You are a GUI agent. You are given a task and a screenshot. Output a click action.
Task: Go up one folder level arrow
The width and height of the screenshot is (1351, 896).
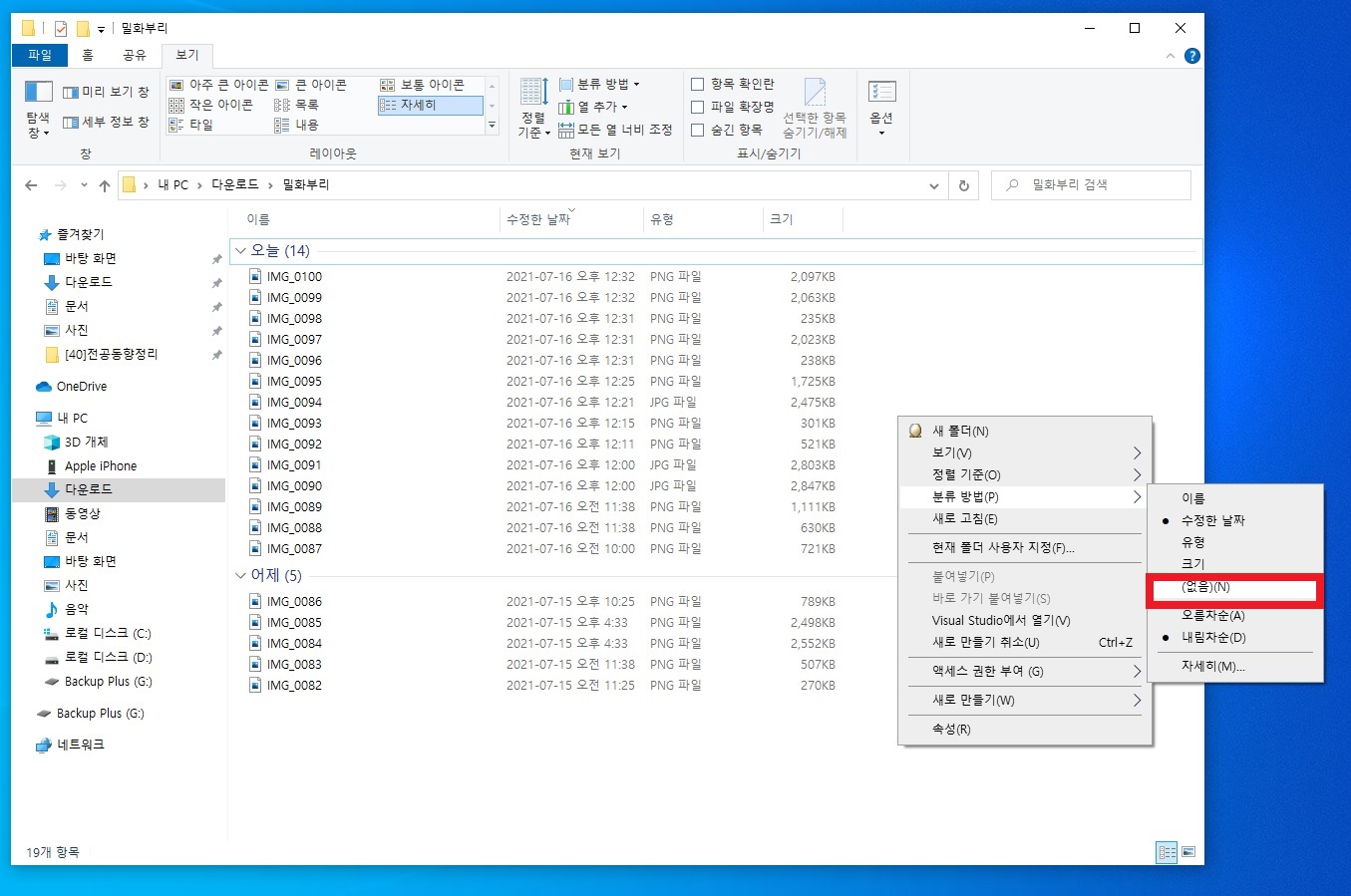105,185
